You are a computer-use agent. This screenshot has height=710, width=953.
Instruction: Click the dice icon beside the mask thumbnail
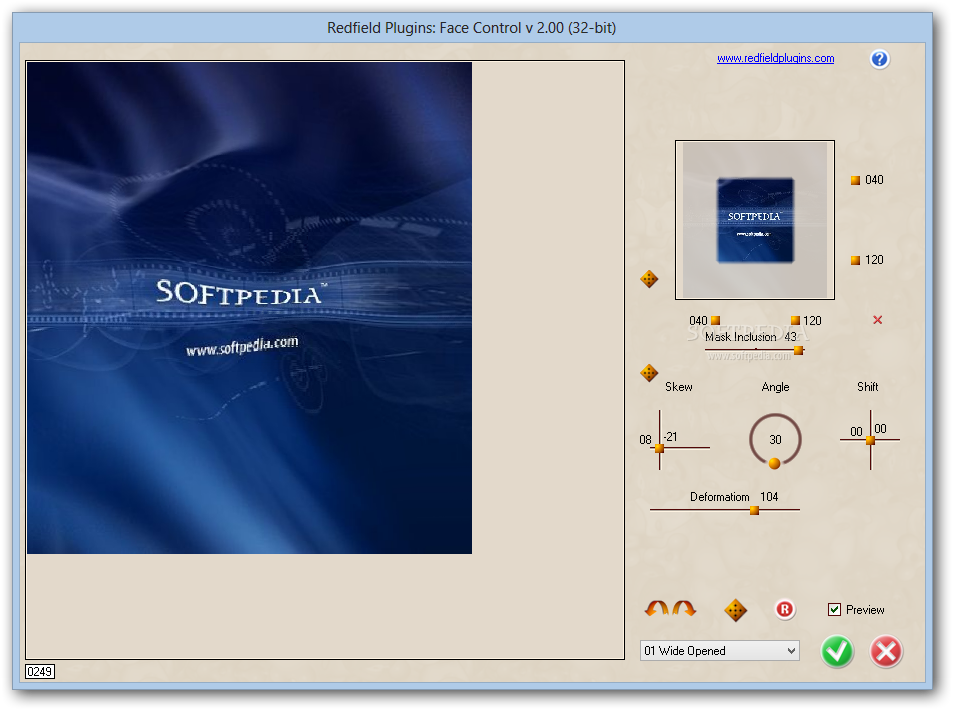[649, 279]
